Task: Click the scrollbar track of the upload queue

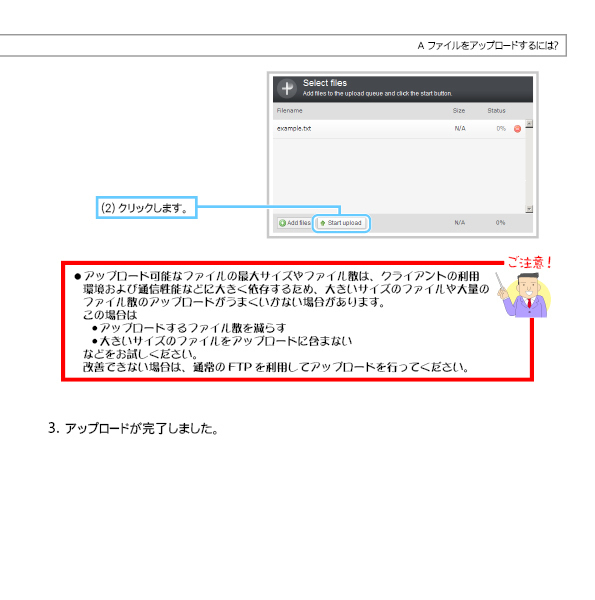Action: 529,166
